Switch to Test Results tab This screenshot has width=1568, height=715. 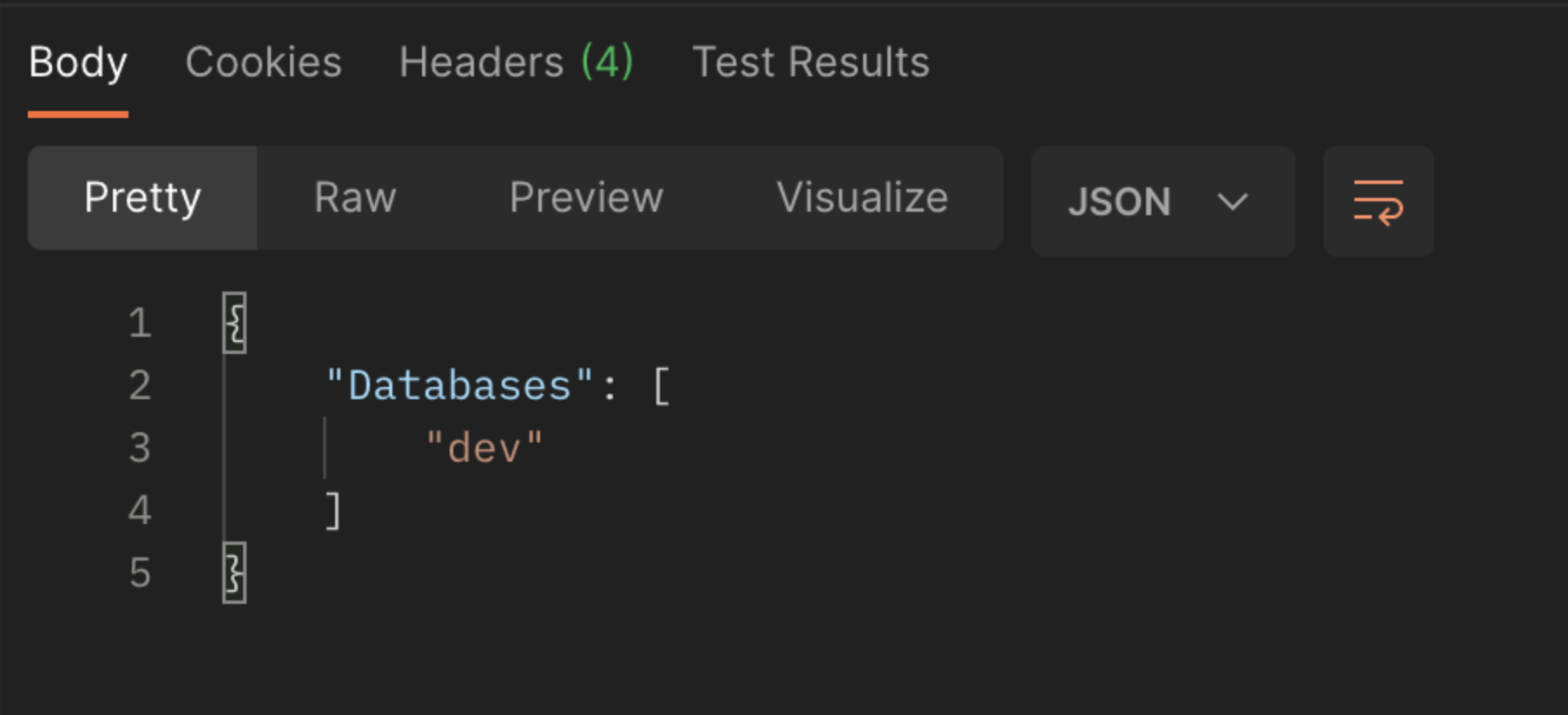pos(811,62)
